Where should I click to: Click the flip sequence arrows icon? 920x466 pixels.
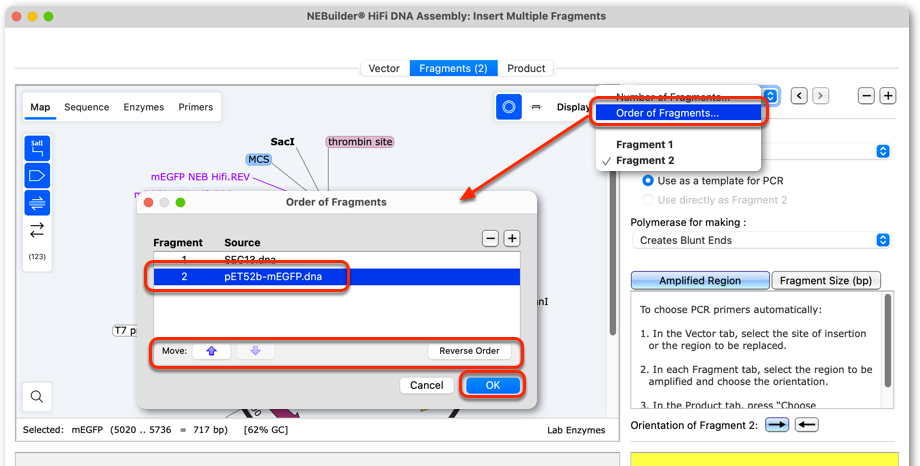(x=37, y=229)
